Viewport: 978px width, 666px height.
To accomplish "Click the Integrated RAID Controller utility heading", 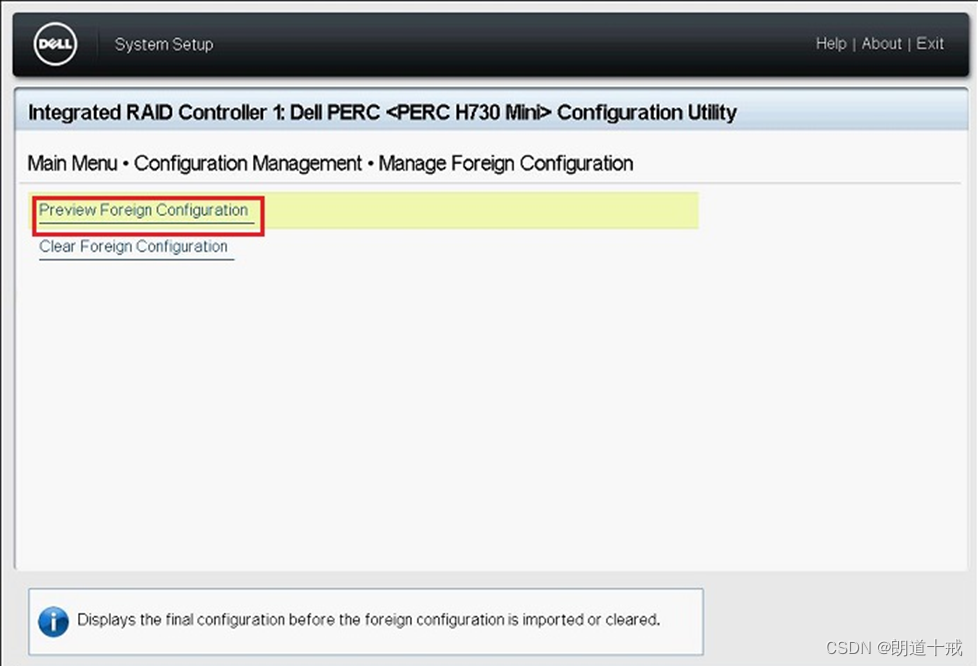I will 382,112.
